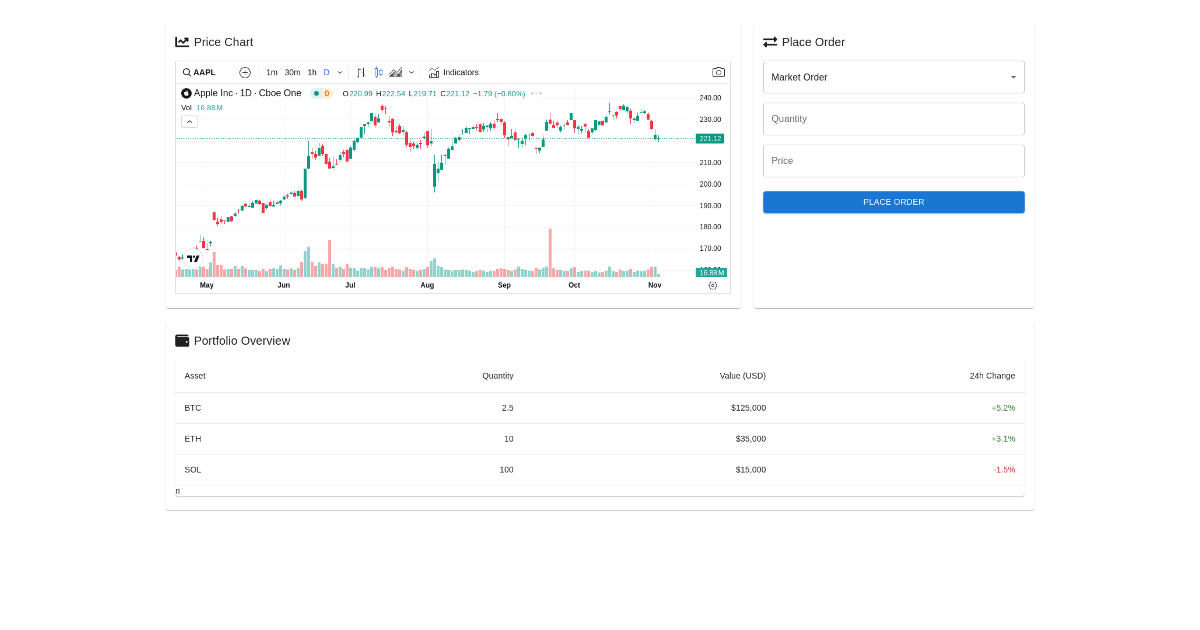Image resolution: width=1200 pixels, height=630 pixels.
Task: Open the AAPL symbol search
Action: (x=200, y=72)
